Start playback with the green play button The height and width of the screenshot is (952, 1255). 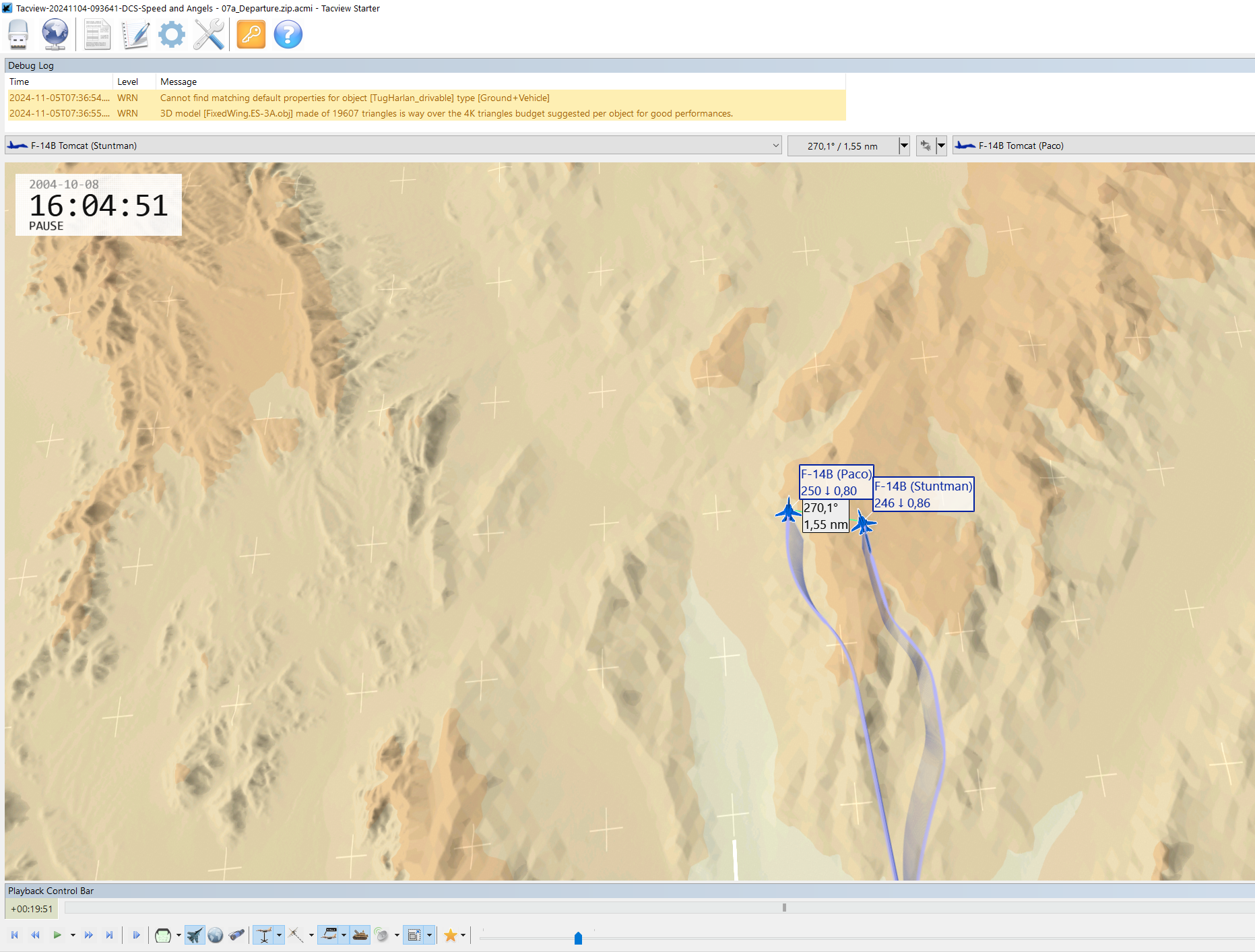click(x=57, y=935)
